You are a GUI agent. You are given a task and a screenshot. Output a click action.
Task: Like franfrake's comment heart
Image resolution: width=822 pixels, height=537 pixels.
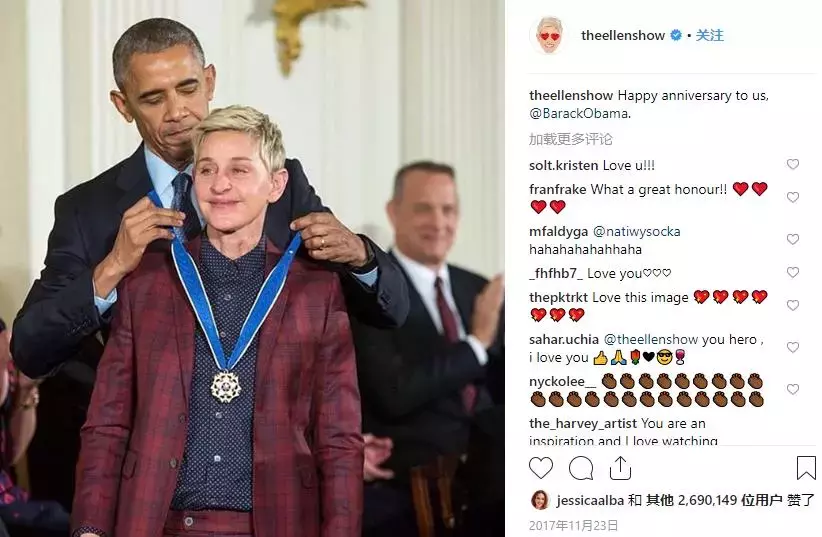coord(793,197)
